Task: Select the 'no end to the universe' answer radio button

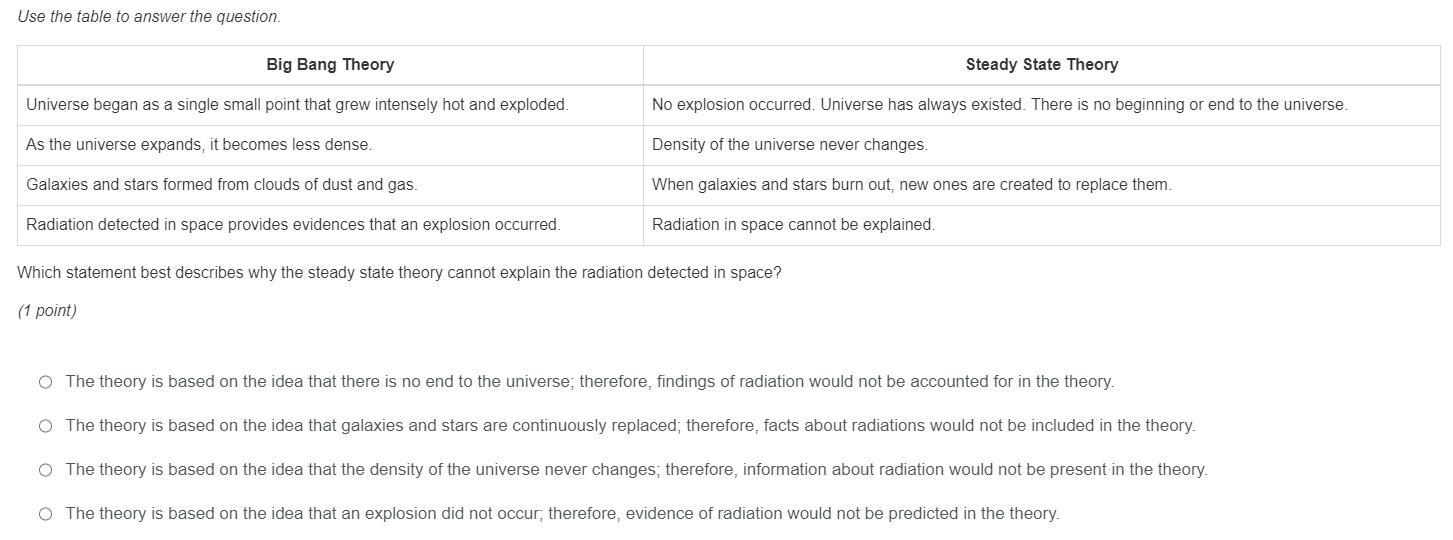Action: (45, 382)
